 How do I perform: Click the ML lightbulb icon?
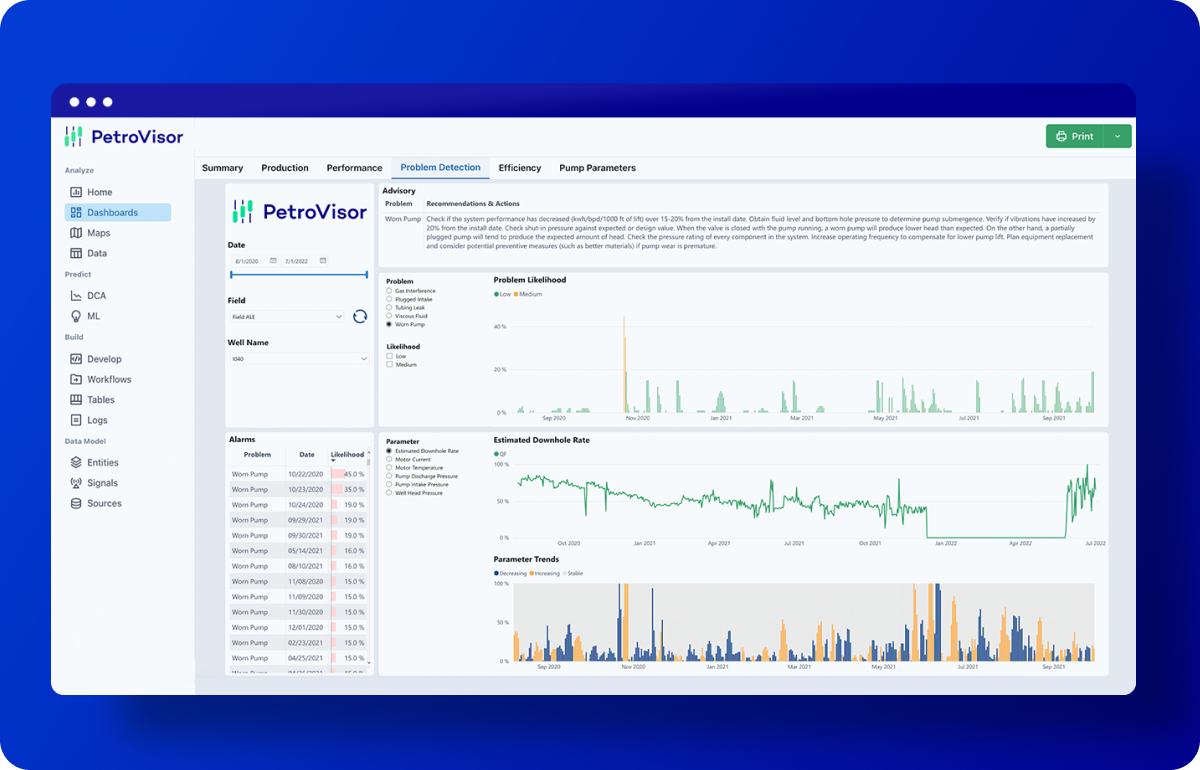click(x=77, y=316)
